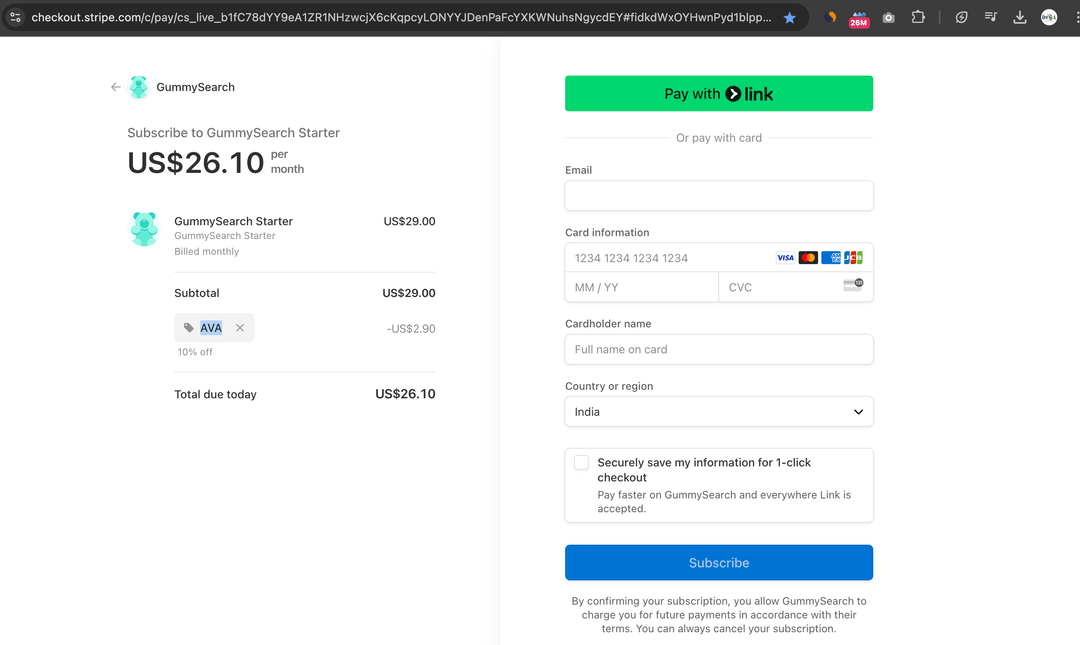Open the media controls music icon
This screenshot has width=1080, height=645.
click(990, 17)
